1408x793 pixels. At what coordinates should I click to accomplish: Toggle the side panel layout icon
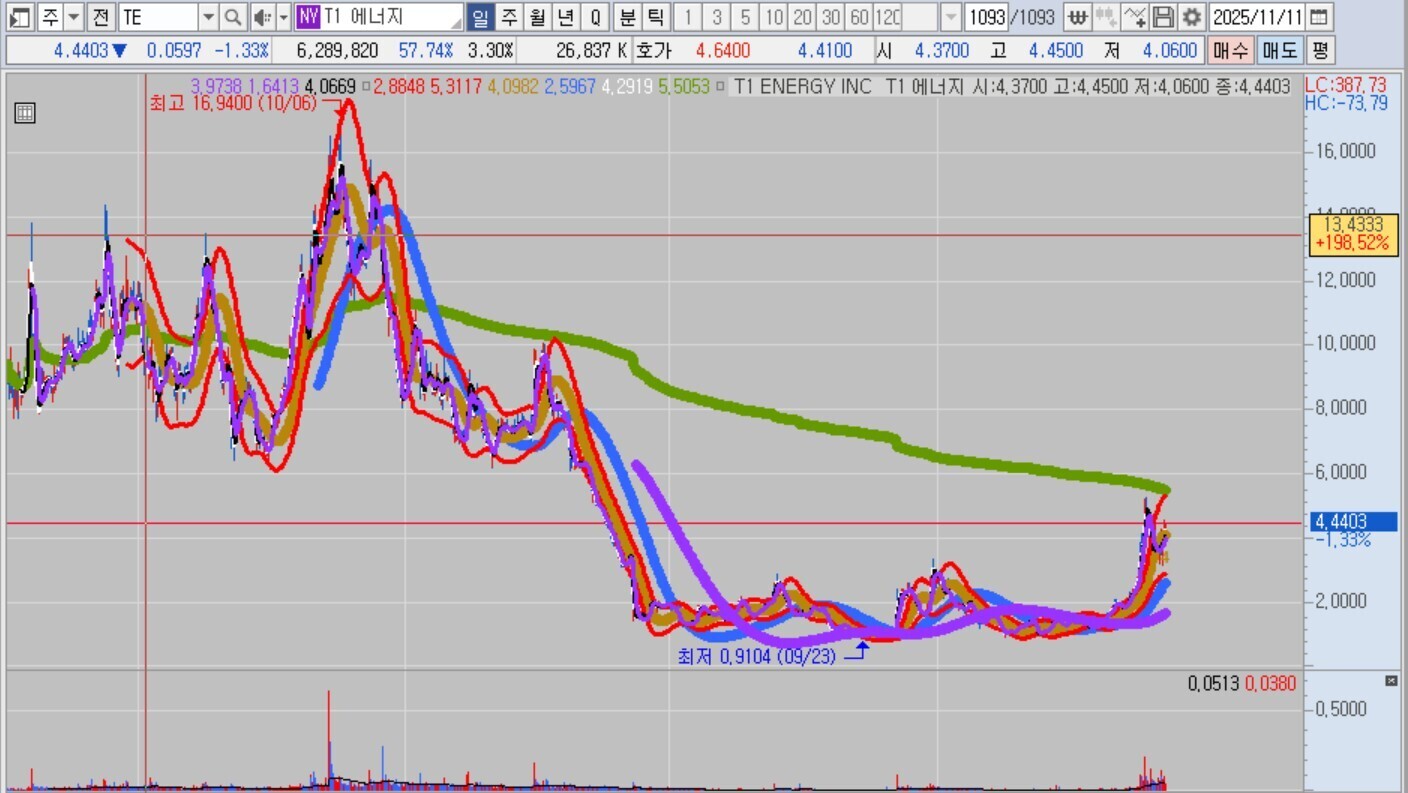20,17
